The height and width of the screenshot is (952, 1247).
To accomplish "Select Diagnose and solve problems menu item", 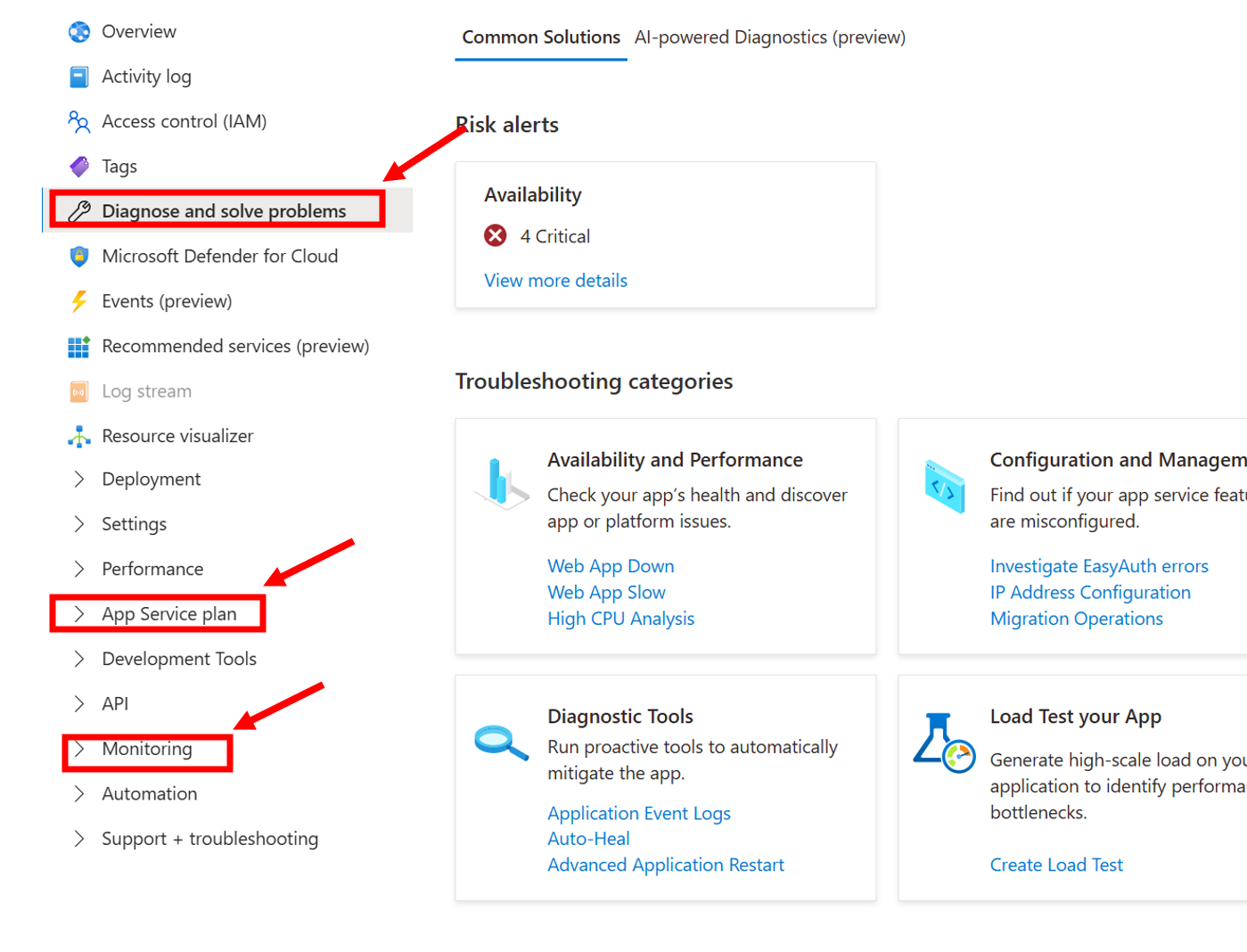I will 224,211.
